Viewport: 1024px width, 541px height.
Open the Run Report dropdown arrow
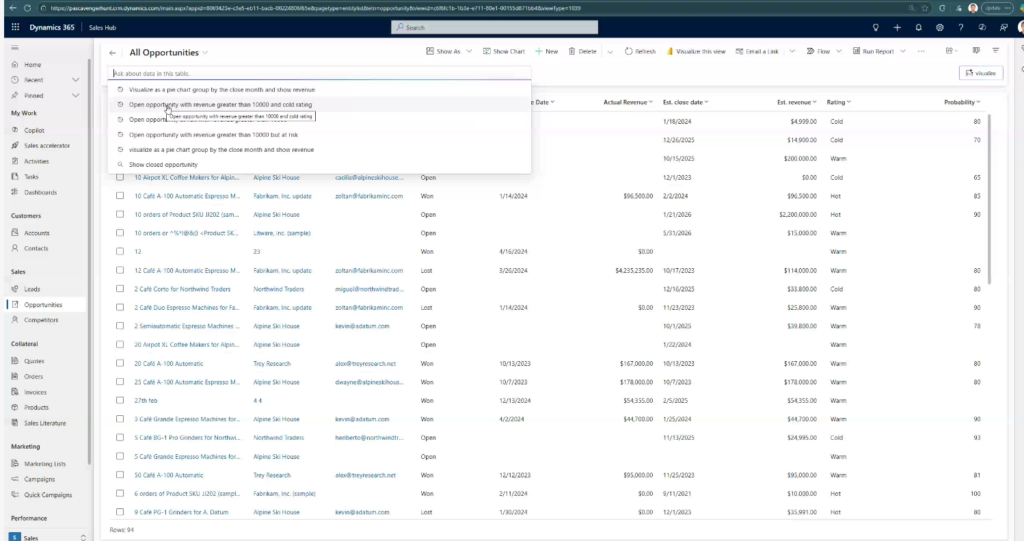pos(903,51)
